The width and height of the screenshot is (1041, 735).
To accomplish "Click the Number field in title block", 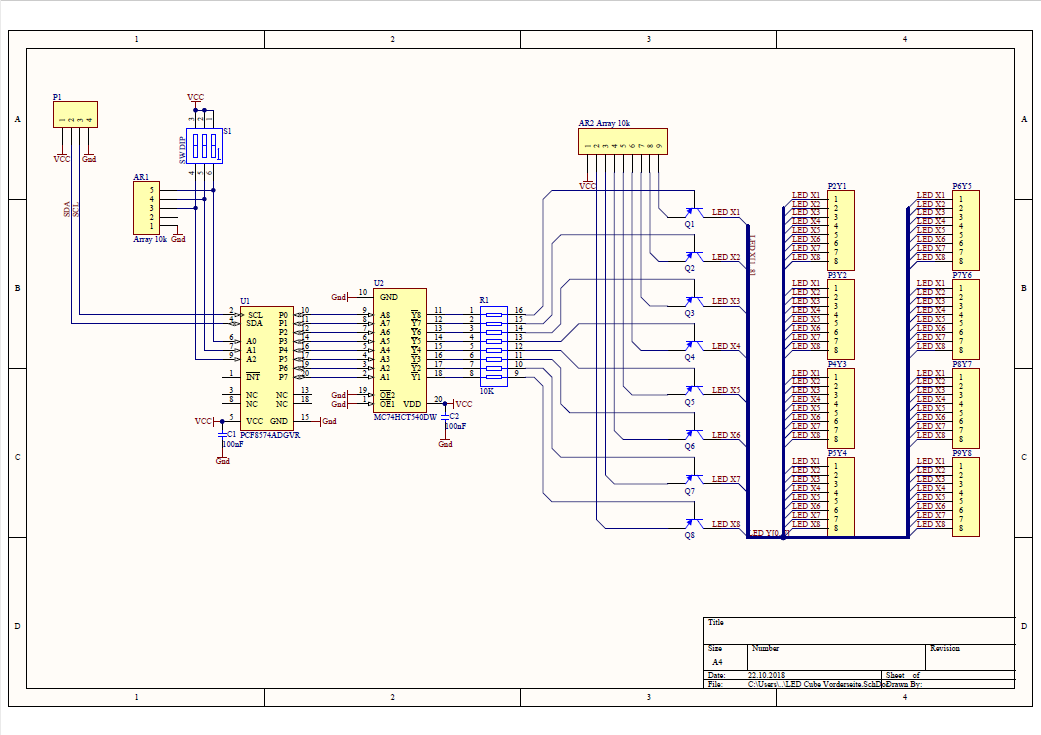I will [837, 657].
